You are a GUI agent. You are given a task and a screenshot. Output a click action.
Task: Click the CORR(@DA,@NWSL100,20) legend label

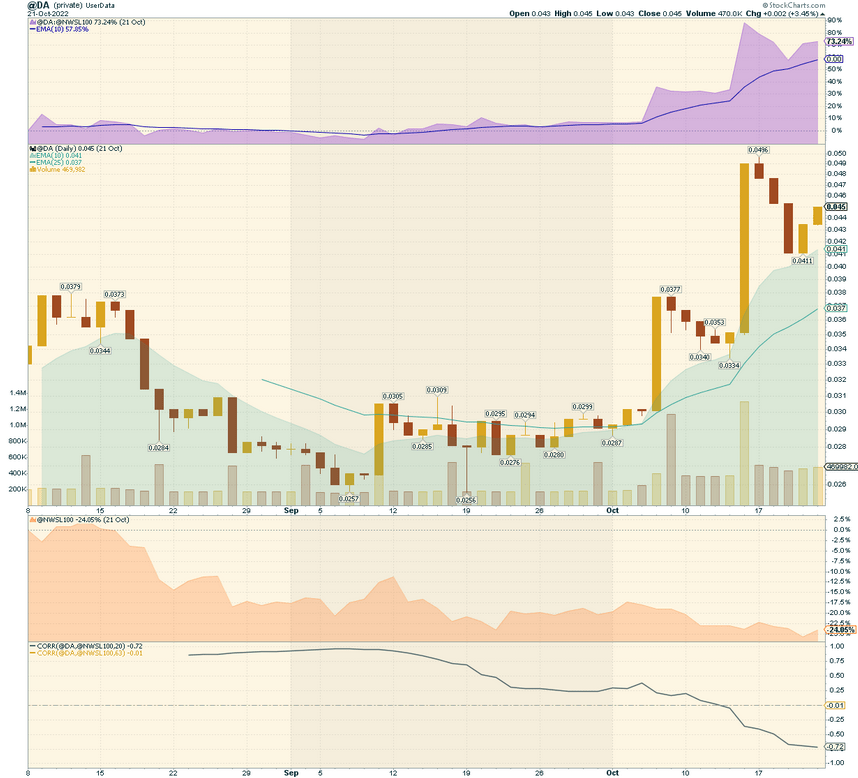coord(80,646)
